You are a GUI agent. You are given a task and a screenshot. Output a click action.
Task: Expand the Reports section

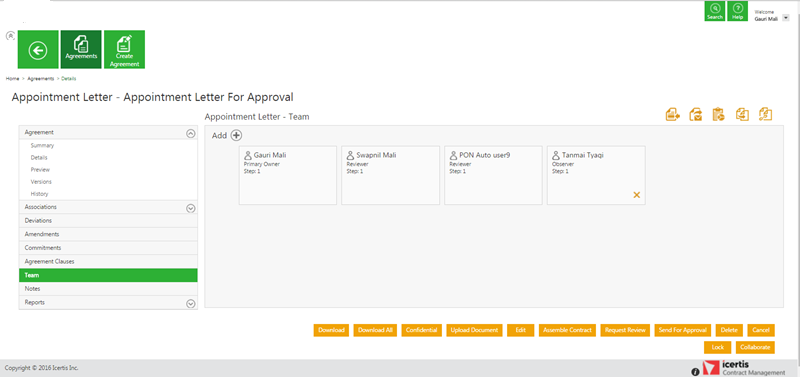191,304
